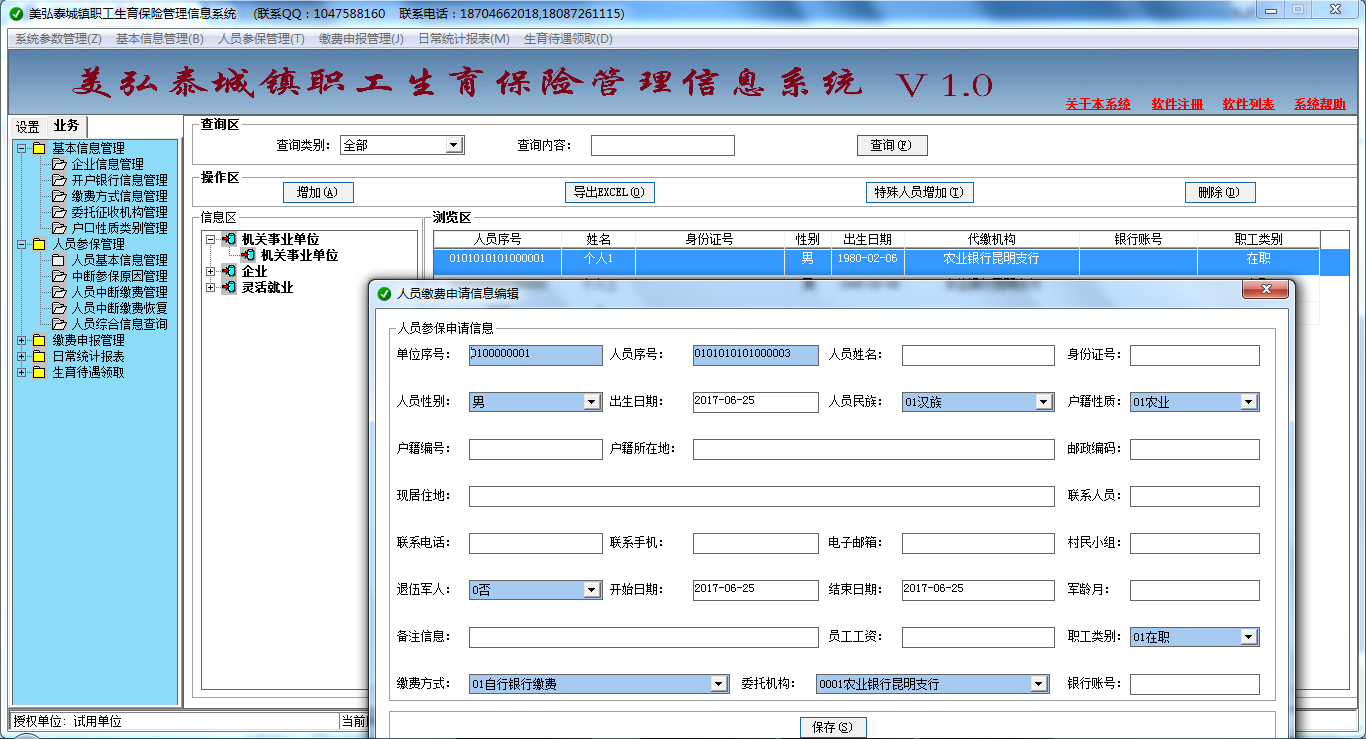Click the 增加(A) button
Screen dimensions: 1366x739
(319, 192)
